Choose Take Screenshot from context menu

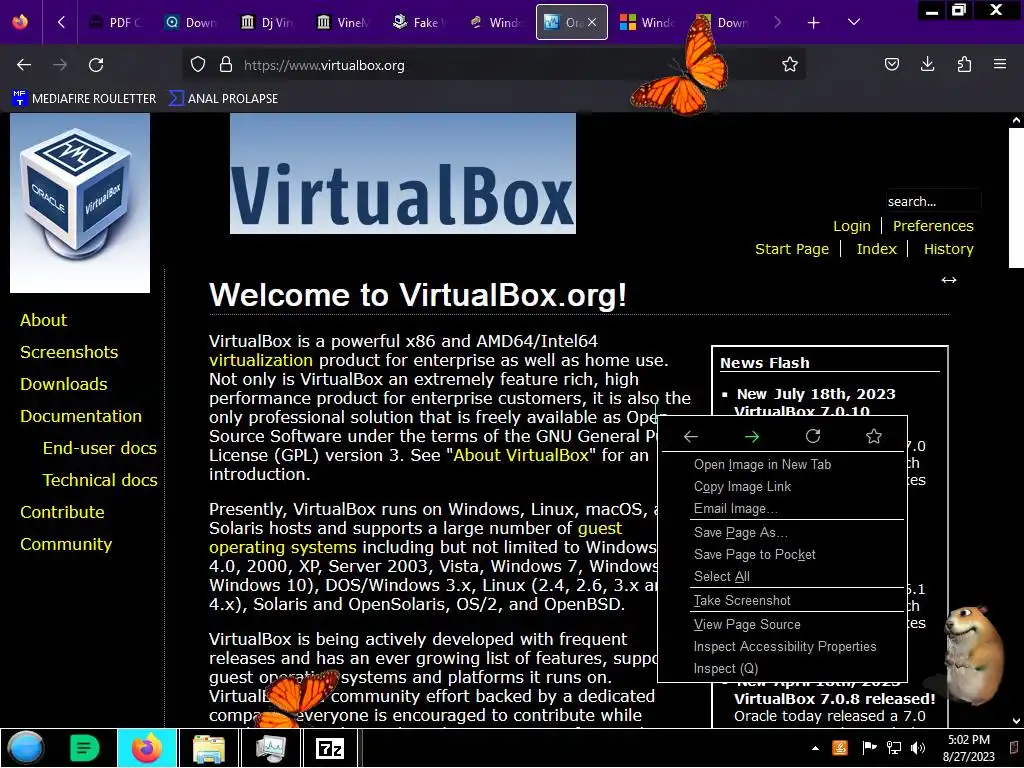(782, 600)
